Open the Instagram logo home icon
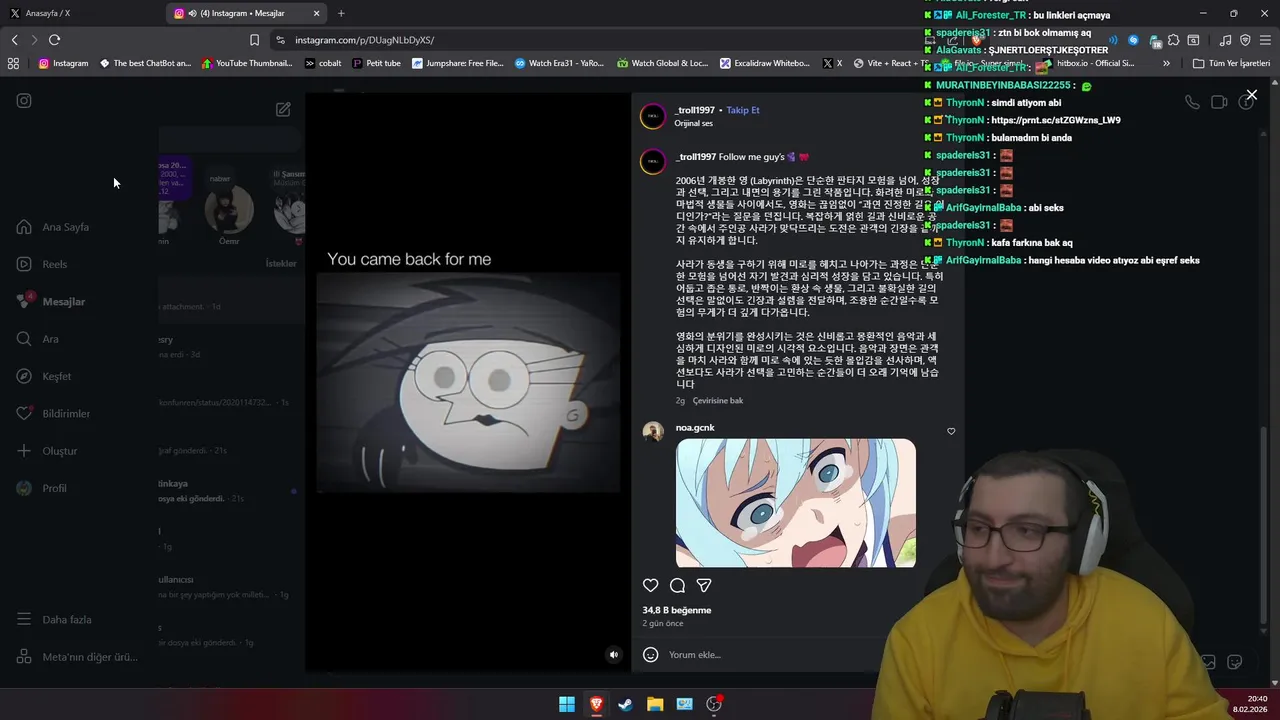 (x=24, y=100)
